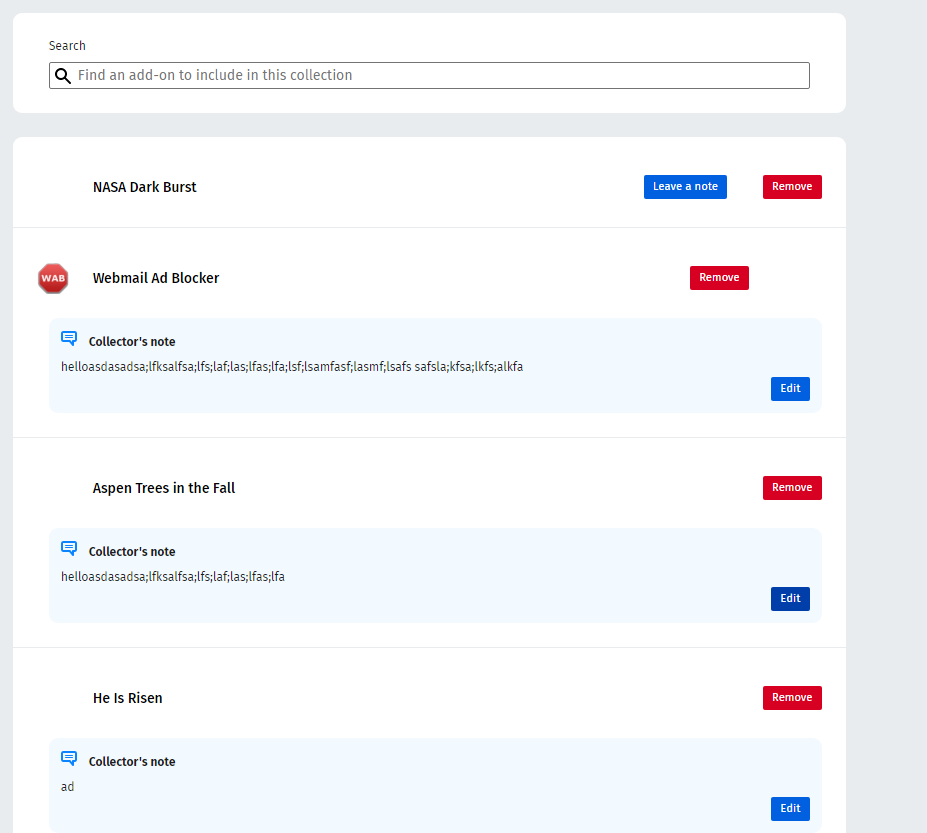Click Collector's note heading under Webmail Ad Blocker
This screenshot has width=927, height=833.
click(x=132, y=342)
